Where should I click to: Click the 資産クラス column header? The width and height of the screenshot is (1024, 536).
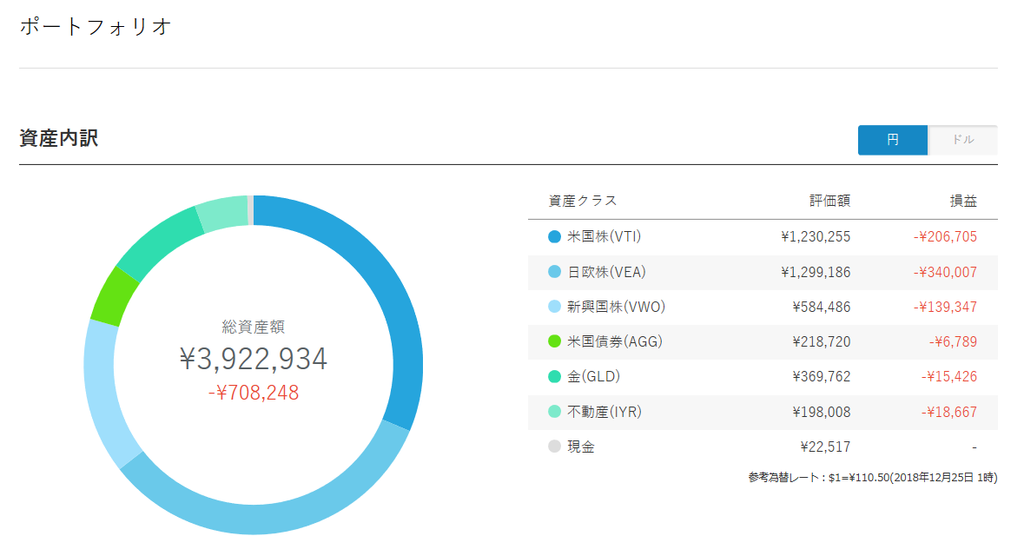point(583,201)
